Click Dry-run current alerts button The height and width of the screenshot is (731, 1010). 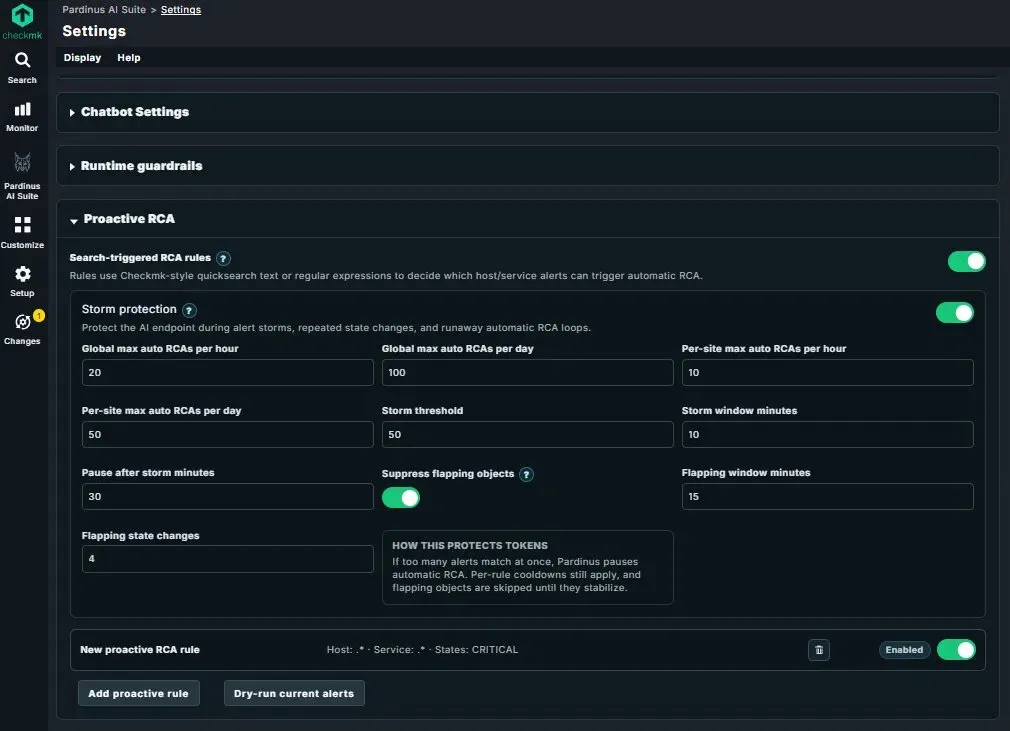[x=294, y=693]
